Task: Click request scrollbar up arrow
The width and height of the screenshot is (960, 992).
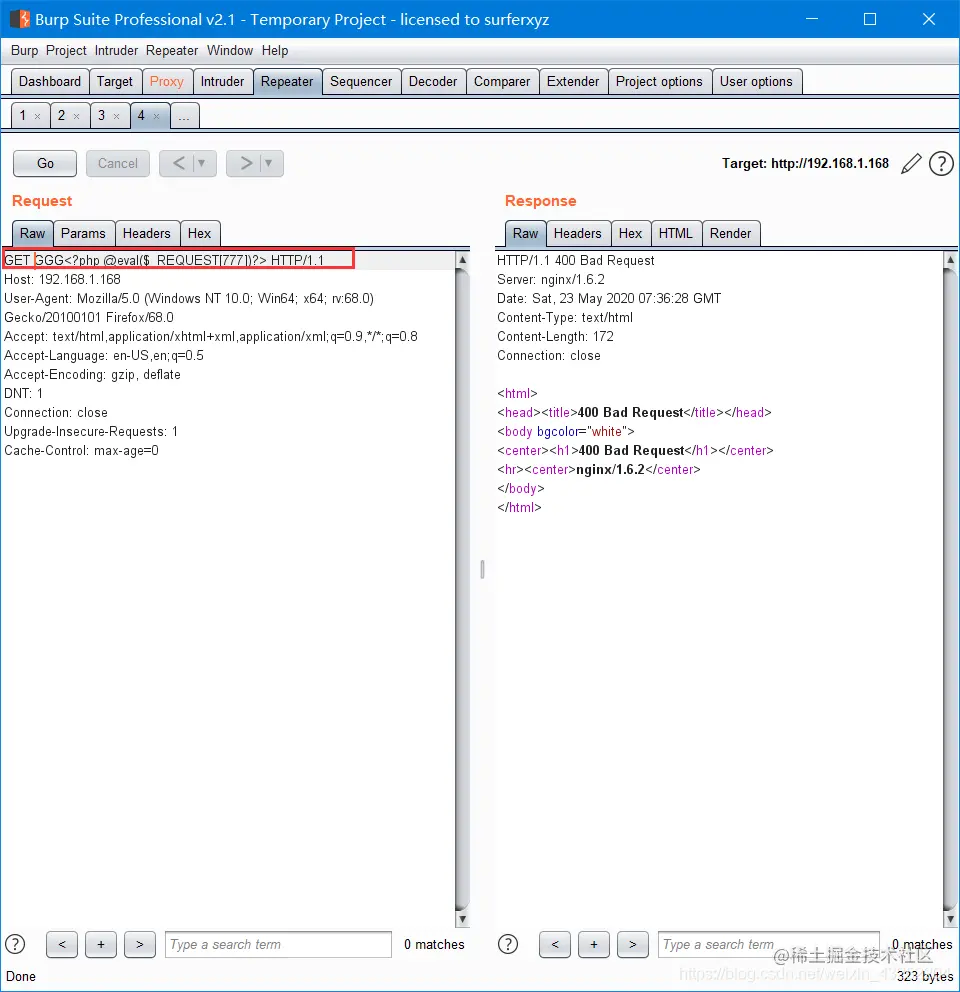Action: pos(463,260)
